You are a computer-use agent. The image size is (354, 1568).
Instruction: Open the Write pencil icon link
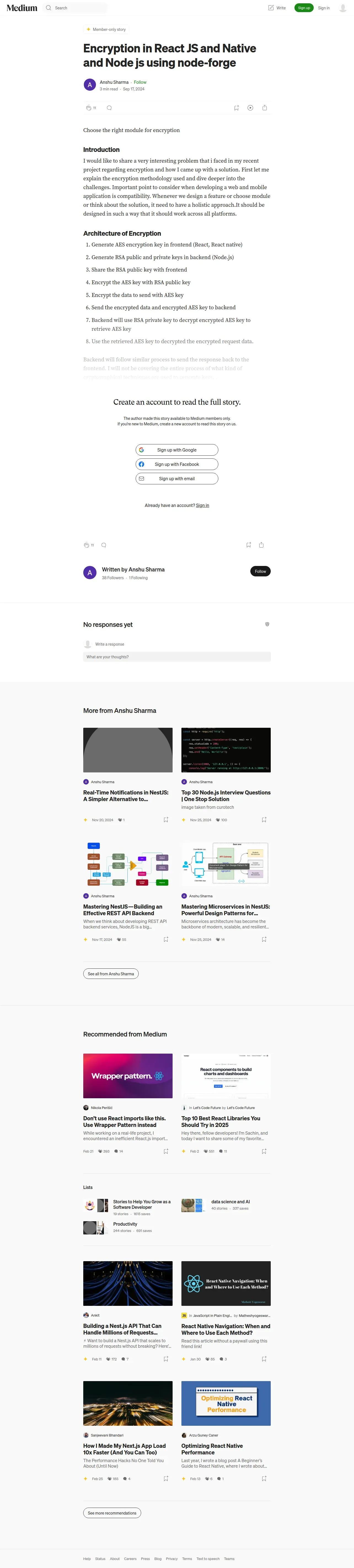(277, 8)
